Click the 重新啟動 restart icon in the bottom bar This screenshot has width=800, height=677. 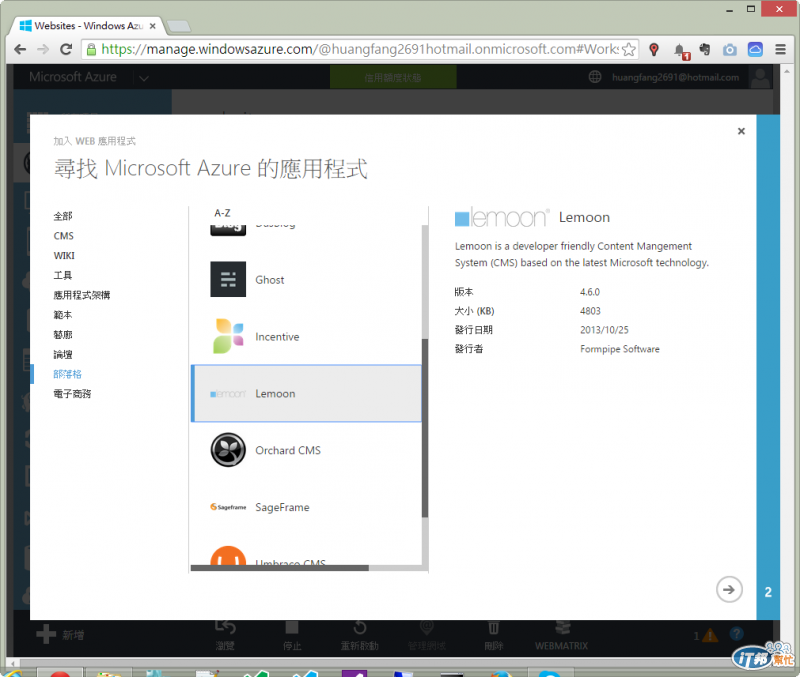(x=360, y=627)
